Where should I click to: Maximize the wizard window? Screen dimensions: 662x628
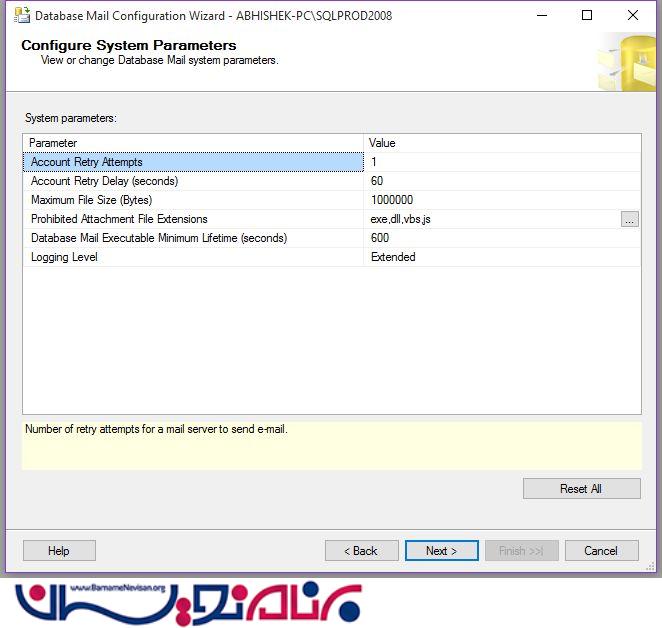[x=587, y=15]
